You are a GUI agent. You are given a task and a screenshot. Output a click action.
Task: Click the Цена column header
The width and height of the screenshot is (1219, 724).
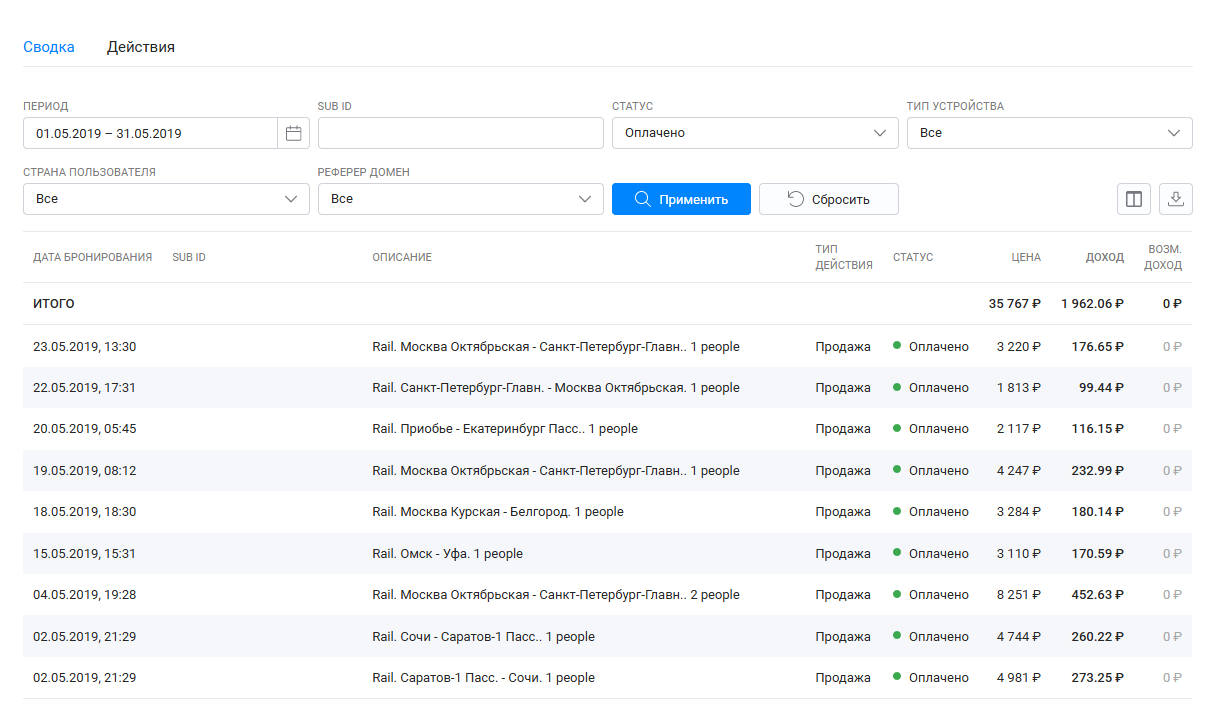point(1025,257)
